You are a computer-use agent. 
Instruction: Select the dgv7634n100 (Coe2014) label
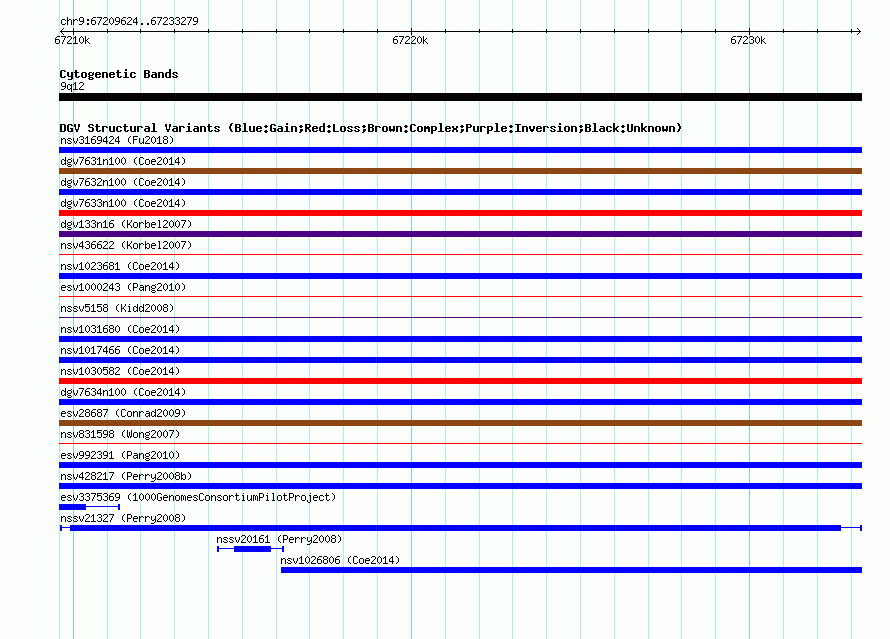click(x=123, y=392)
